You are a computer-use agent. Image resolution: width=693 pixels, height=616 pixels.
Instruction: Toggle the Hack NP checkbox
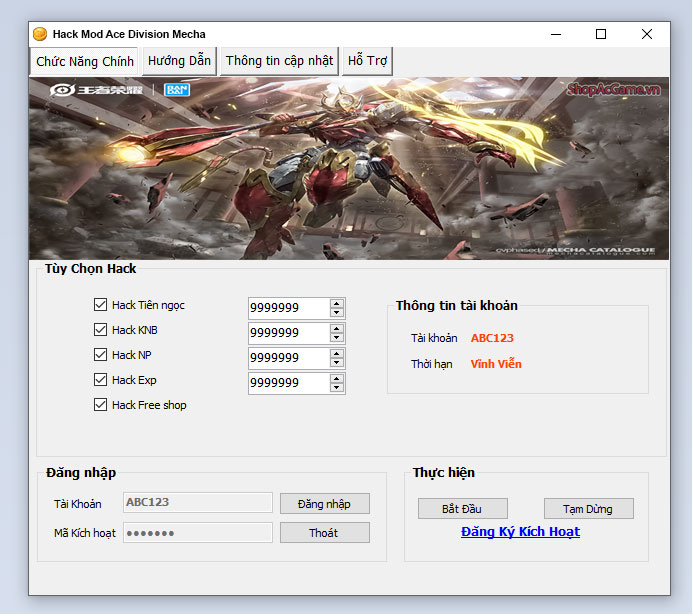coord(100,354)
